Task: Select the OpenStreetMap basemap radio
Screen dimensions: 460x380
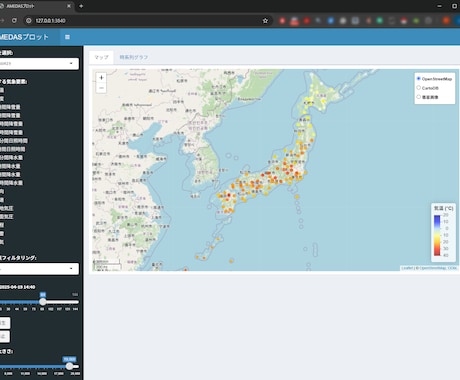Action: click(419, 79)
